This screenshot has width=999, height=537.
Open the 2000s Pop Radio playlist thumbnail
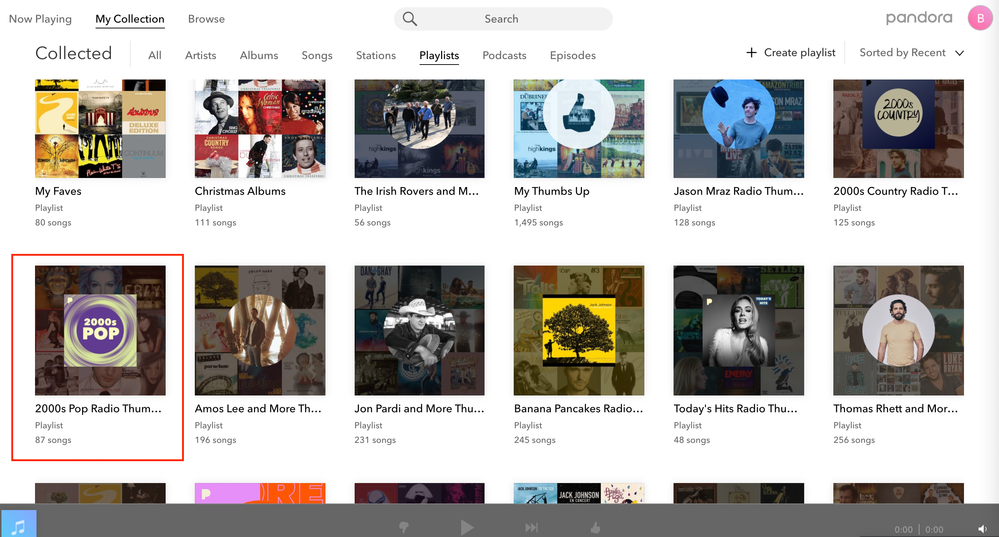point(100,330)
